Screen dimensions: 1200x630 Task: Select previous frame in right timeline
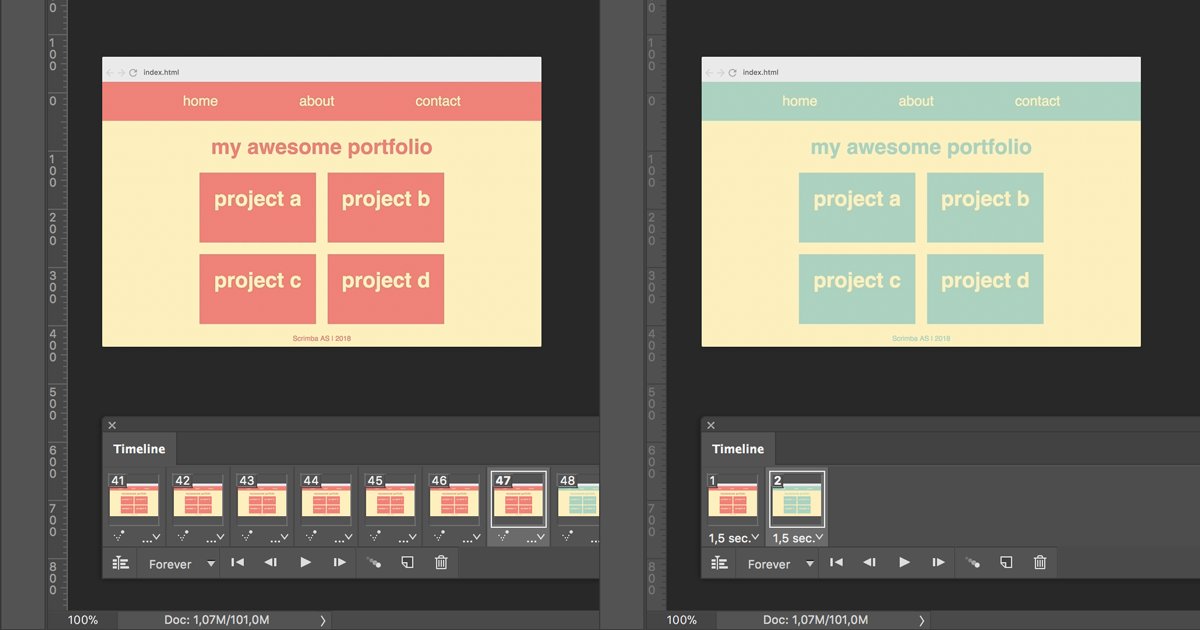point(869,563)
